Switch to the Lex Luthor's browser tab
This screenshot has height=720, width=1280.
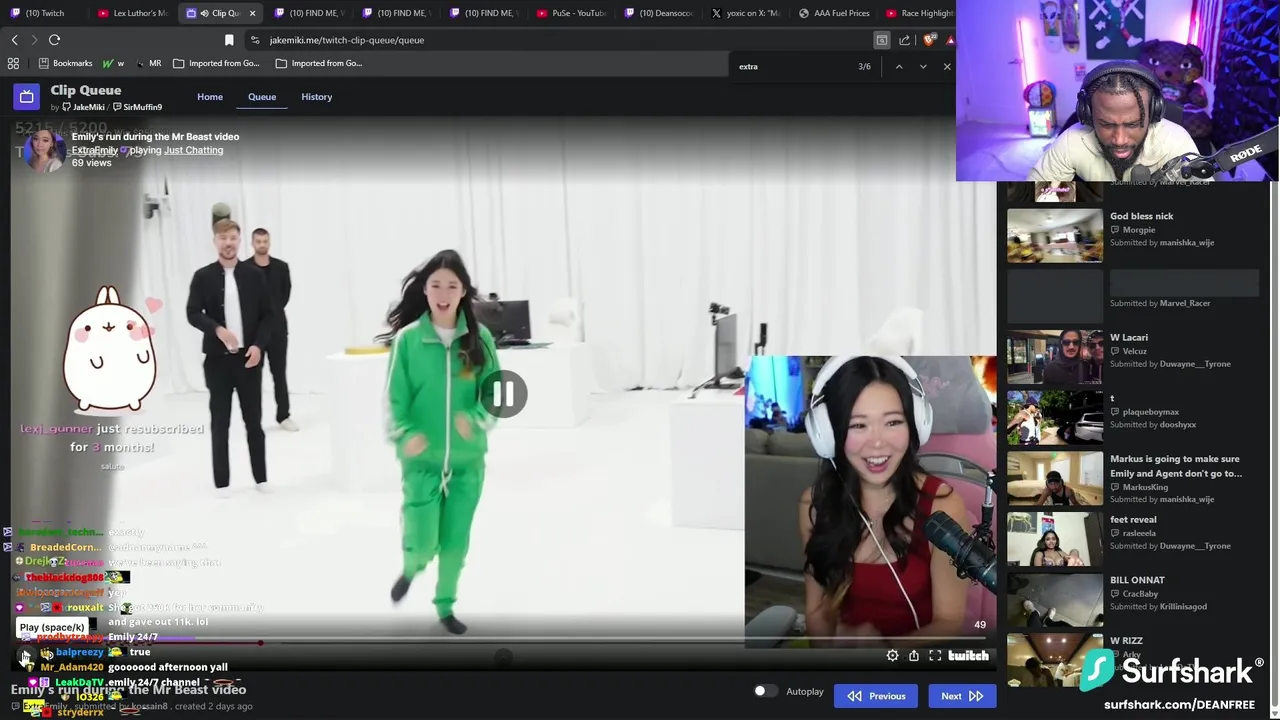(133, 13)
